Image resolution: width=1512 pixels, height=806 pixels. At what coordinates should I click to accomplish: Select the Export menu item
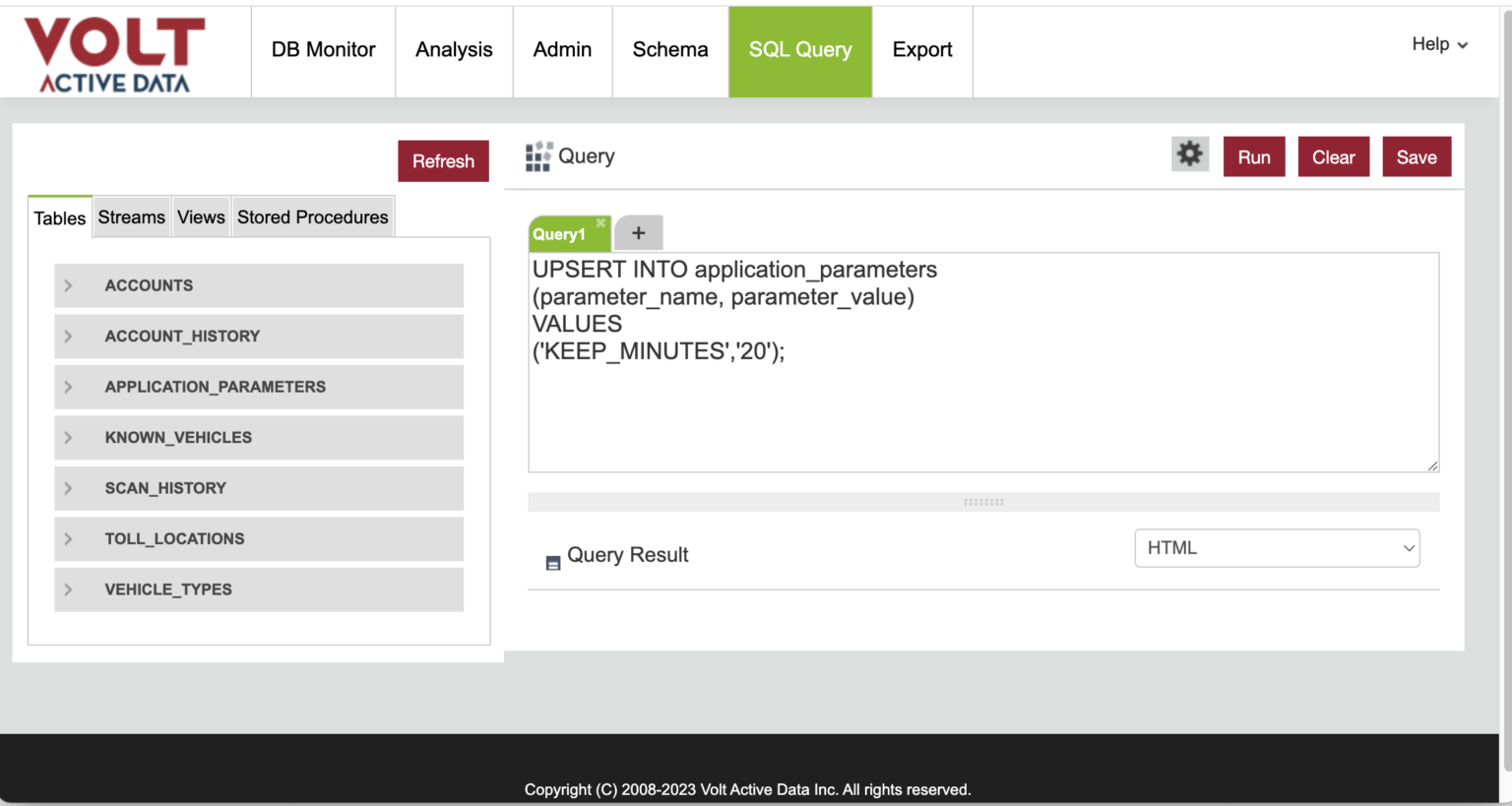pos(921,49)
